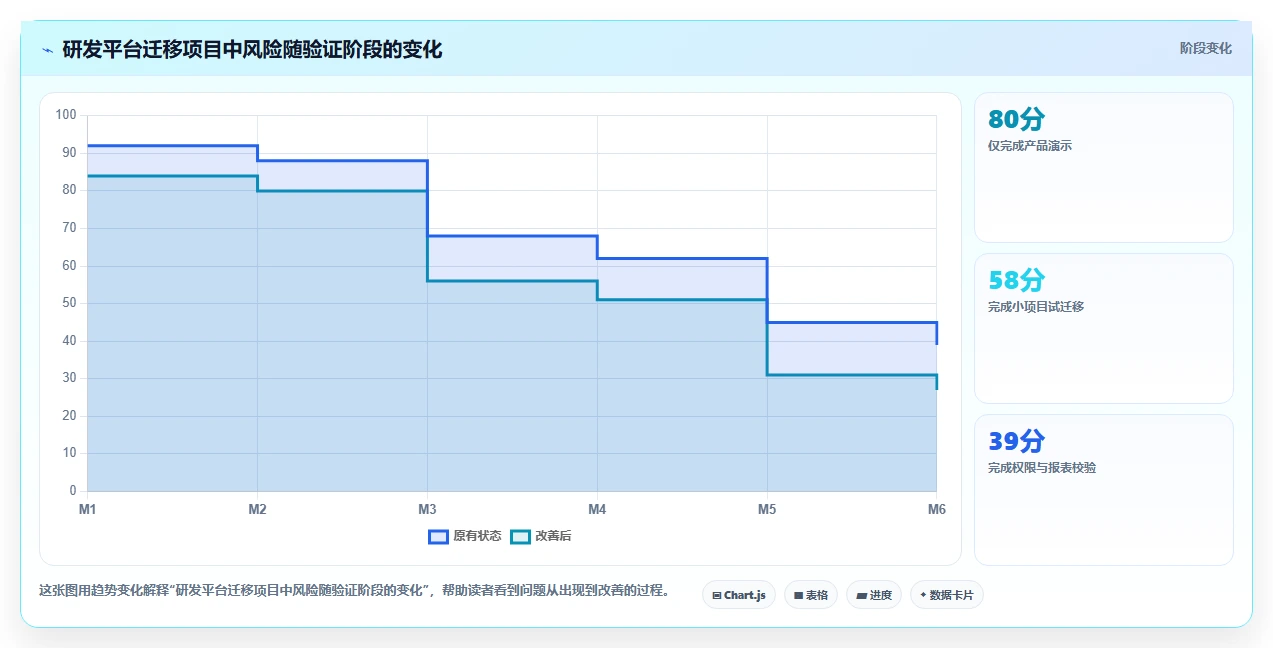This screenshot has height=648, width=1273.
Task: Click the 58分 score text
Action: click(x=1016, y=280)
